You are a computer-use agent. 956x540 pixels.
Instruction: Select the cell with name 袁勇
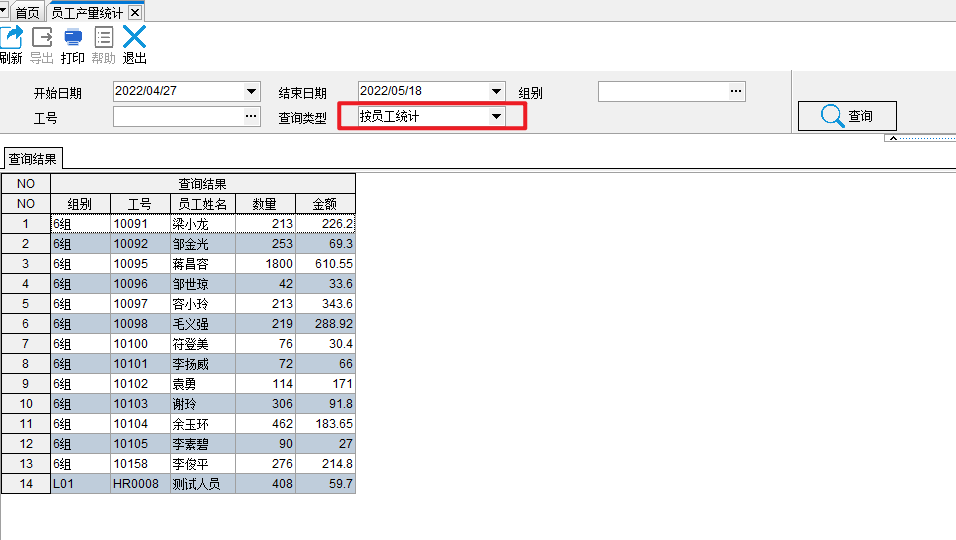pyautogui.click(x=202, y=384)
